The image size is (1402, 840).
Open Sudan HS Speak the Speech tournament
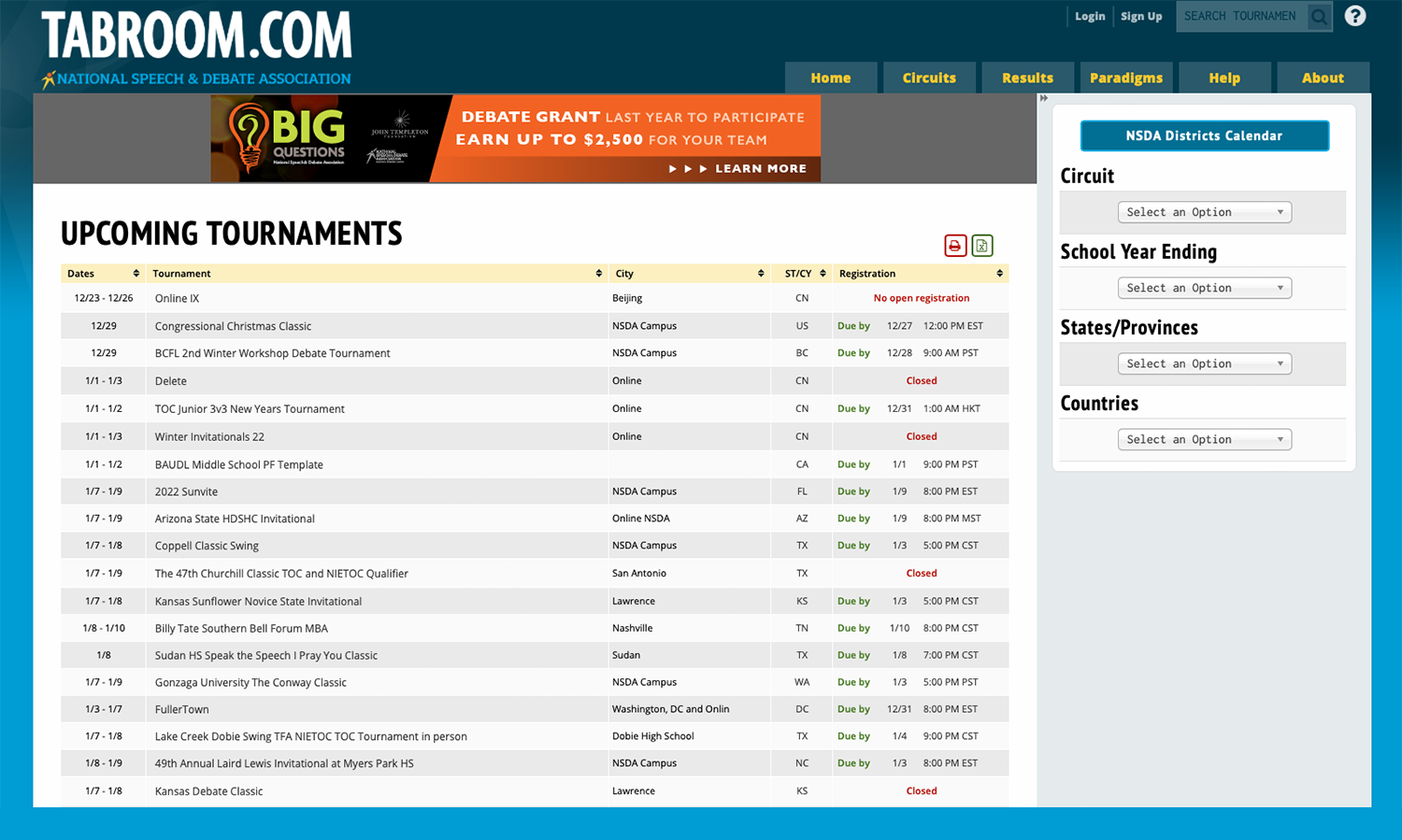[x=265, y=656]
